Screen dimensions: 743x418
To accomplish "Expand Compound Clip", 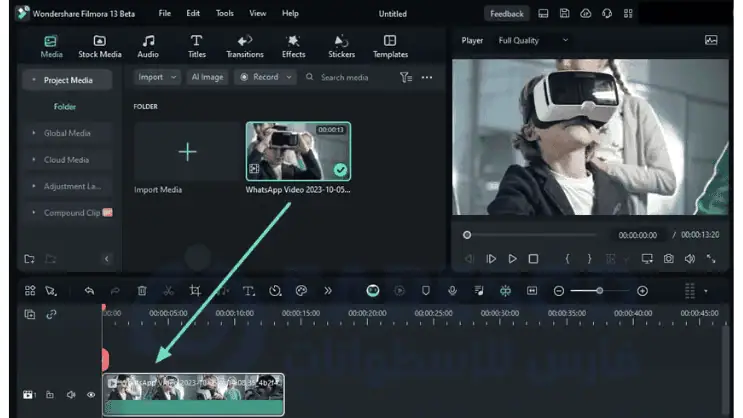I will click(34, 213).
